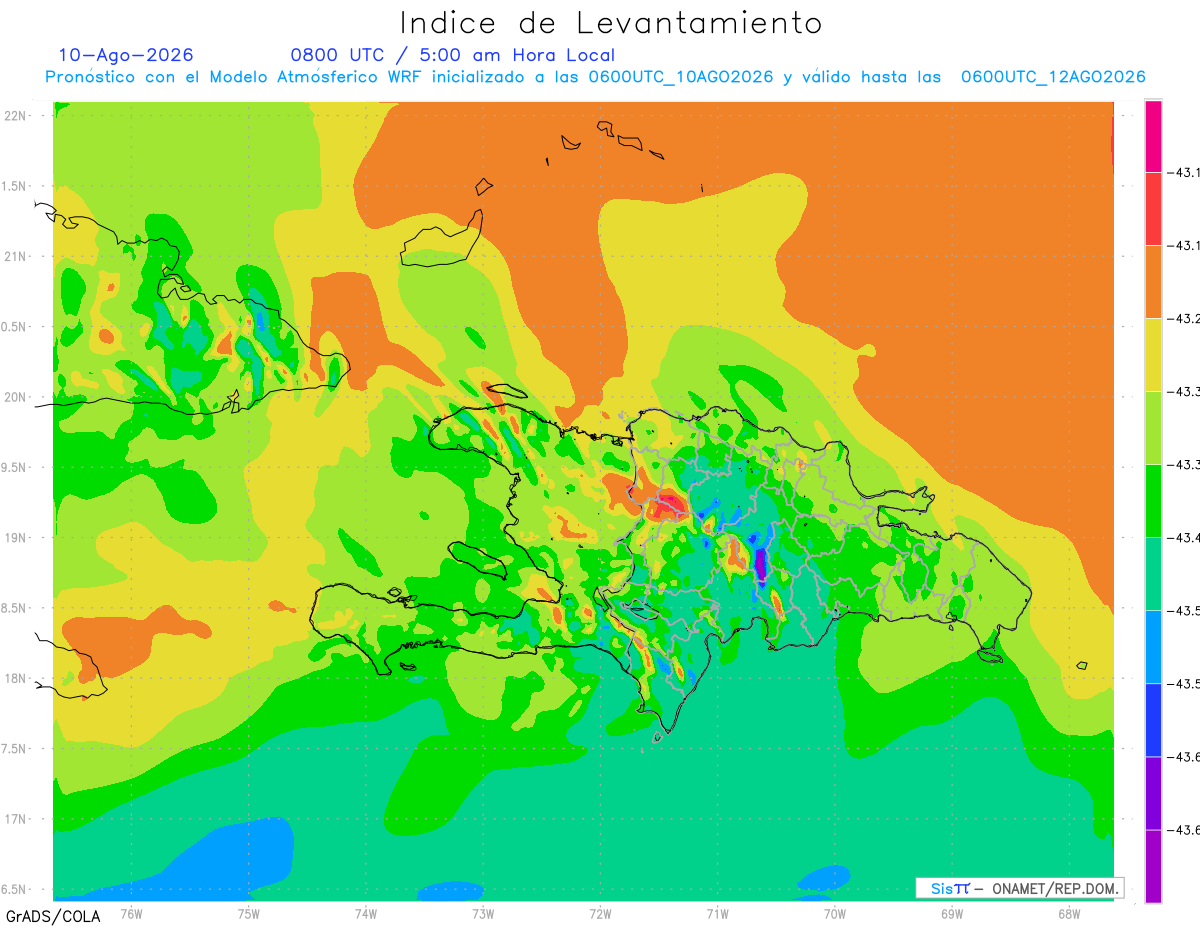
Task: Pick the magenta swatch in the color legend
Action: (x=1153, y=136)
